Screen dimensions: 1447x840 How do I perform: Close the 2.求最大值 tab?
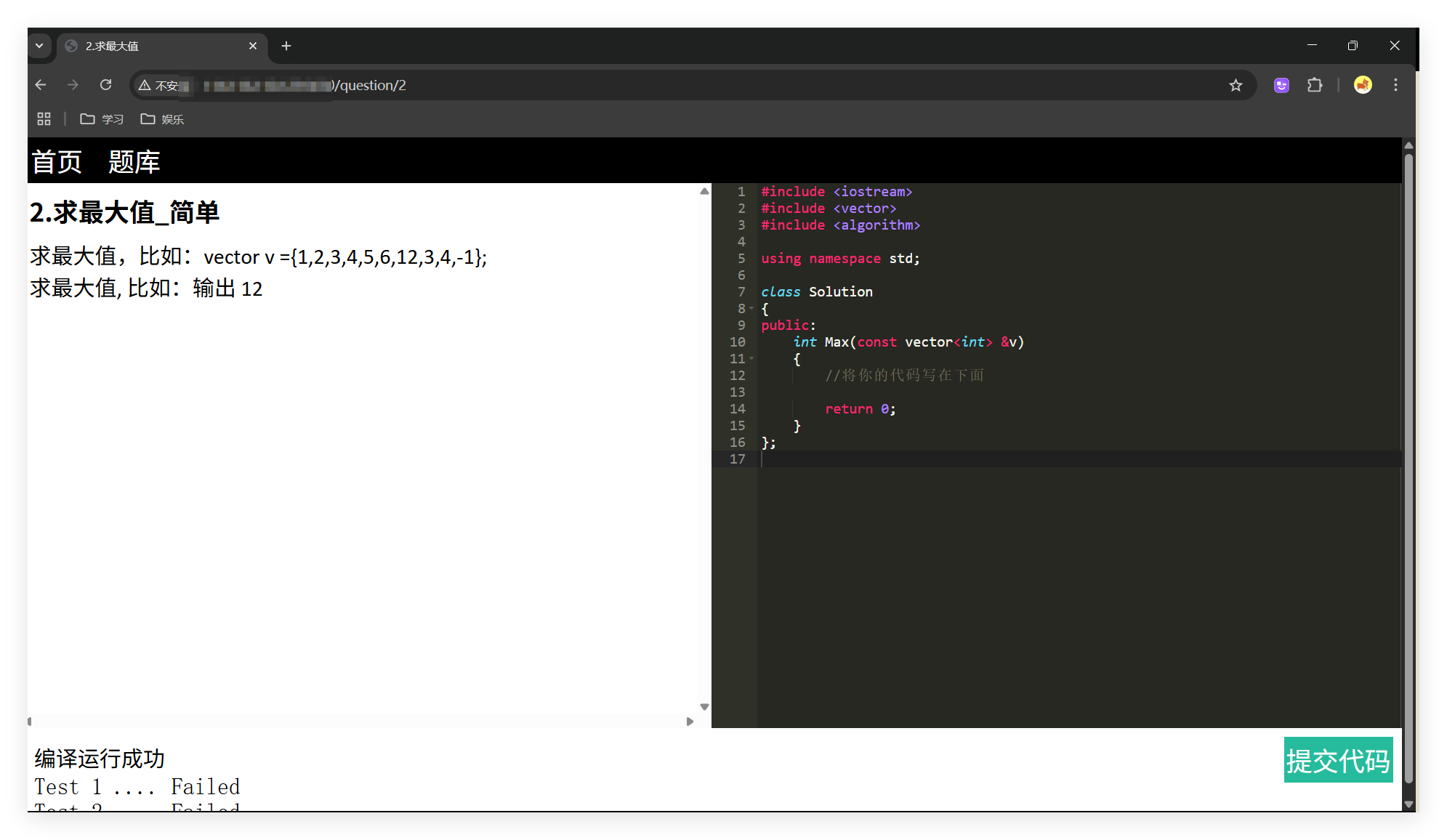tap(253, 46)
